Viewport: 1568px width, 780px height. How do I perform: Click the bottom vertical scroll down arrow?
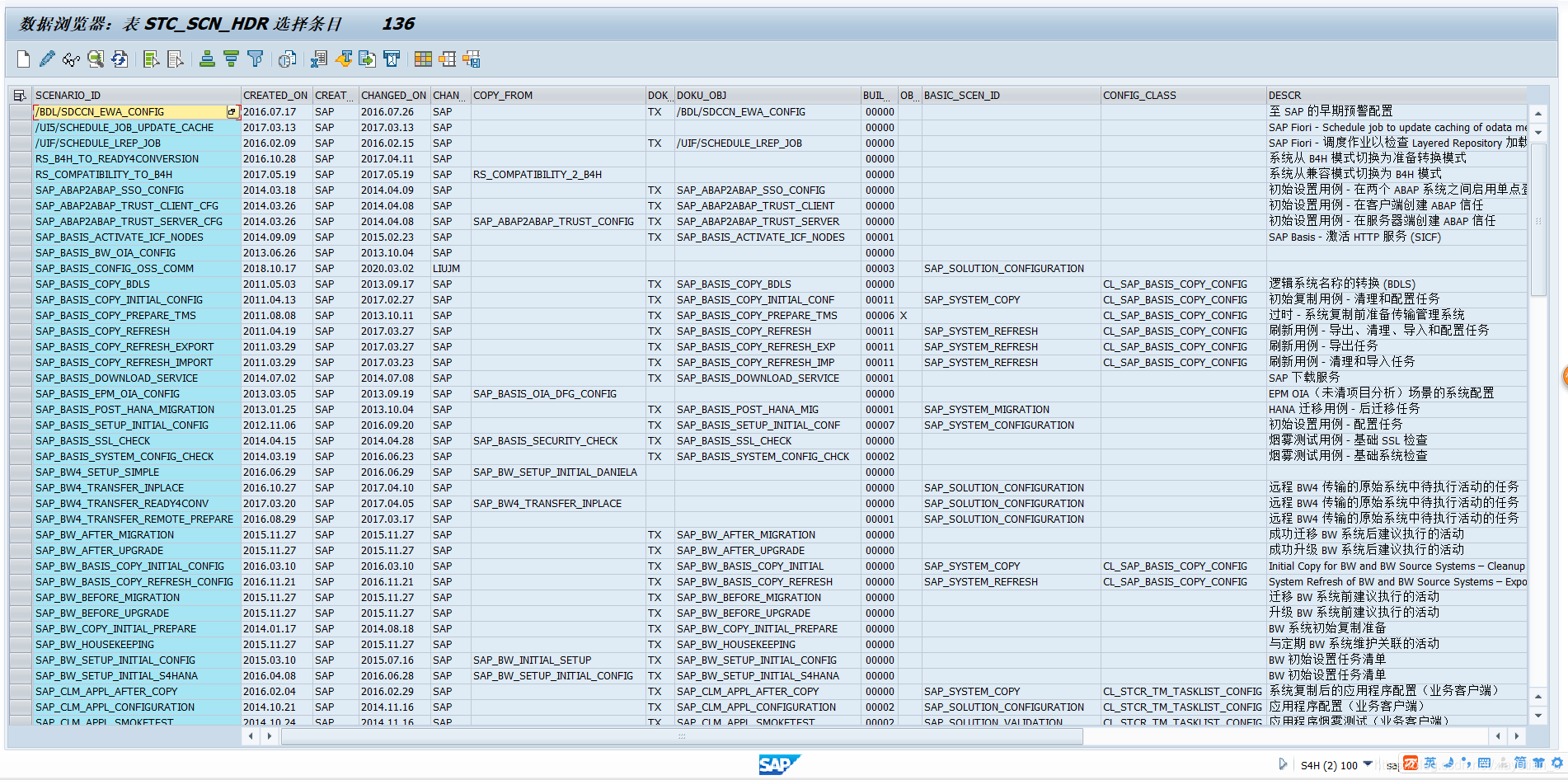[1538, 714]
